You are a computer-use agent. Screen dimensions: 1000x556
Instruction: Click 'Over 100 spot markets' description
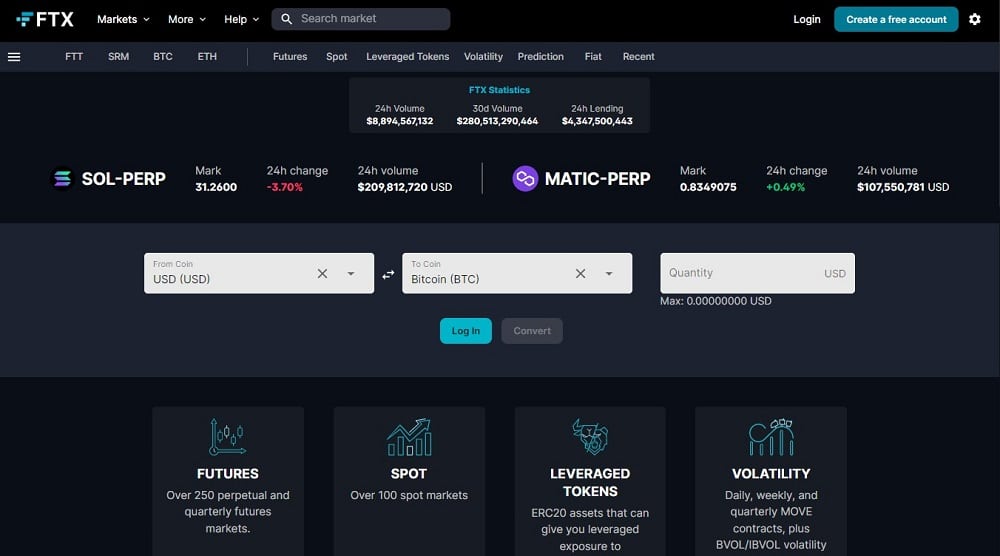[409, 495]
